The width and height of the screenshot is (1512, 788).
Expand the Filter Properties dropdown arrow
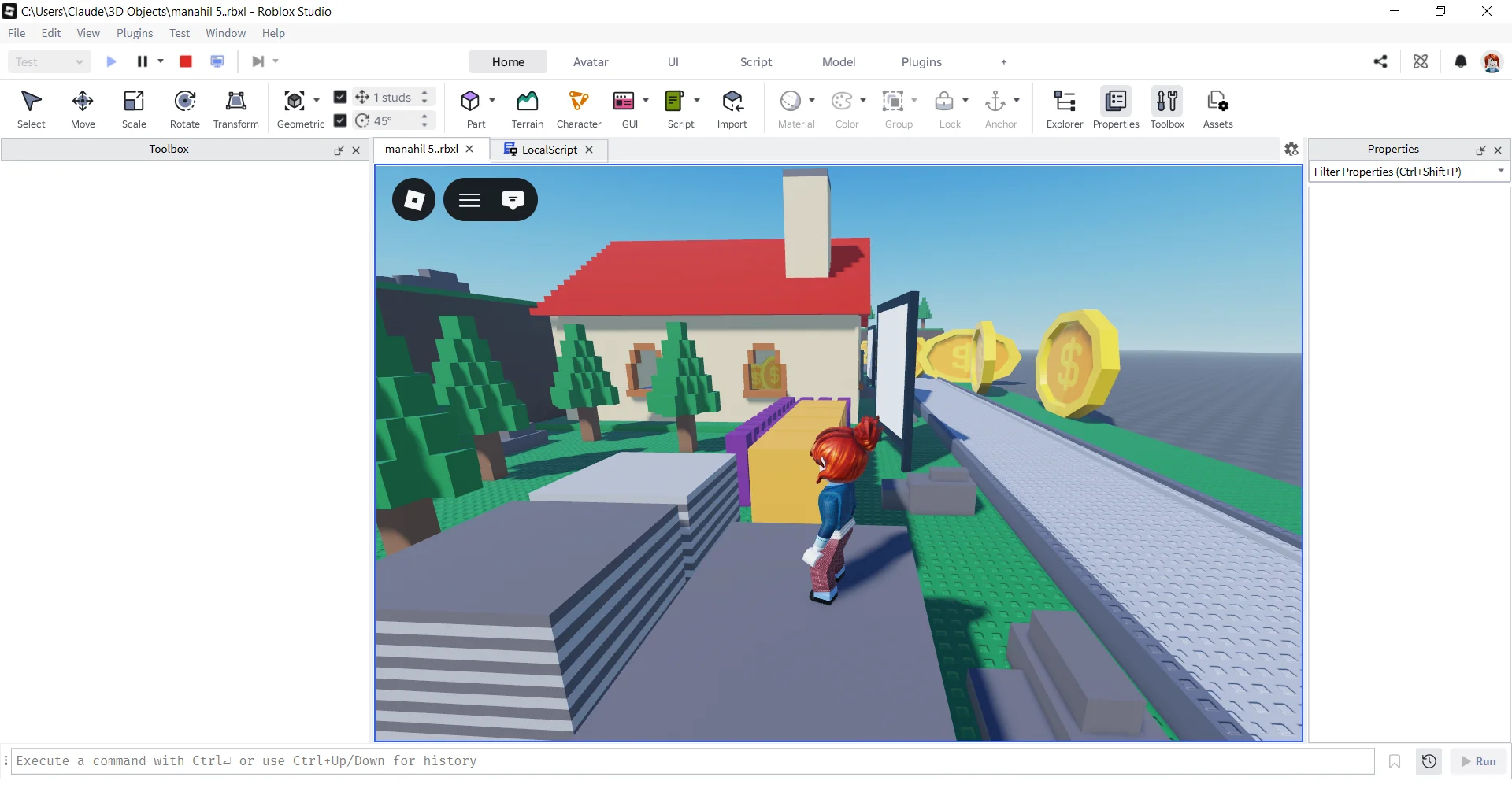click(x=1501, y=172)
